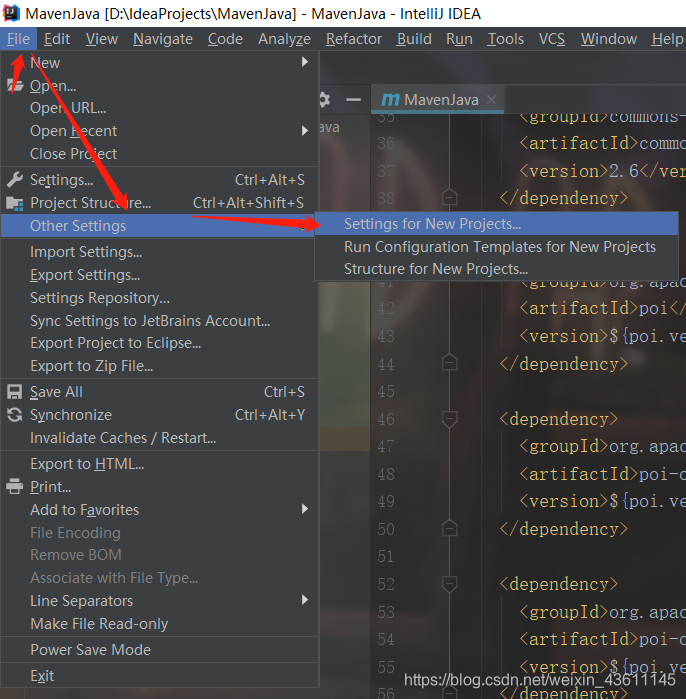This screenshot has height=699, width=686.
Task: Select Export to HTML...
Action: [x=160, y=464]
